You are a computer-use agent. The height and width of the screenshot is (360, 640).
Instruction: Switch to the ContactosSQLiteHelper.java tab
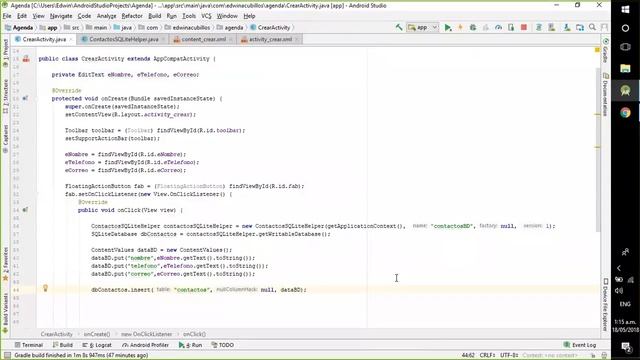[x=123, y=39]
